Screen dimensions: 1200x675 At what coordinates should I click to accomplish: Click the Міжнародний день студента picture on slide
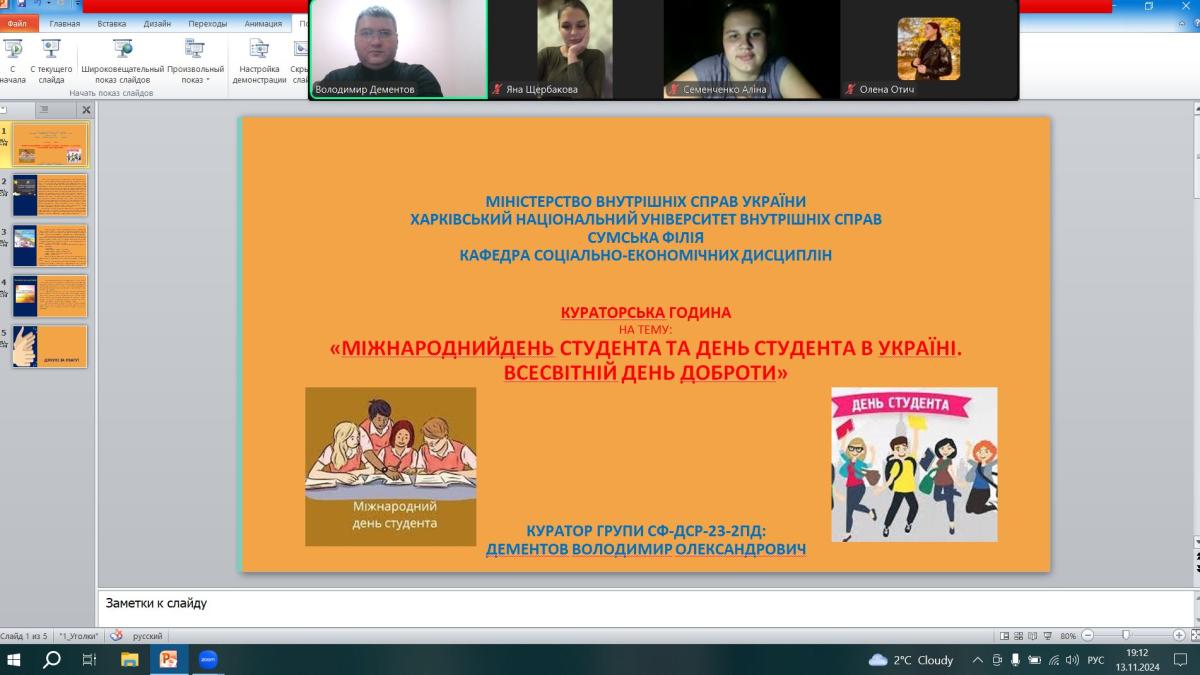click(390, 466)
